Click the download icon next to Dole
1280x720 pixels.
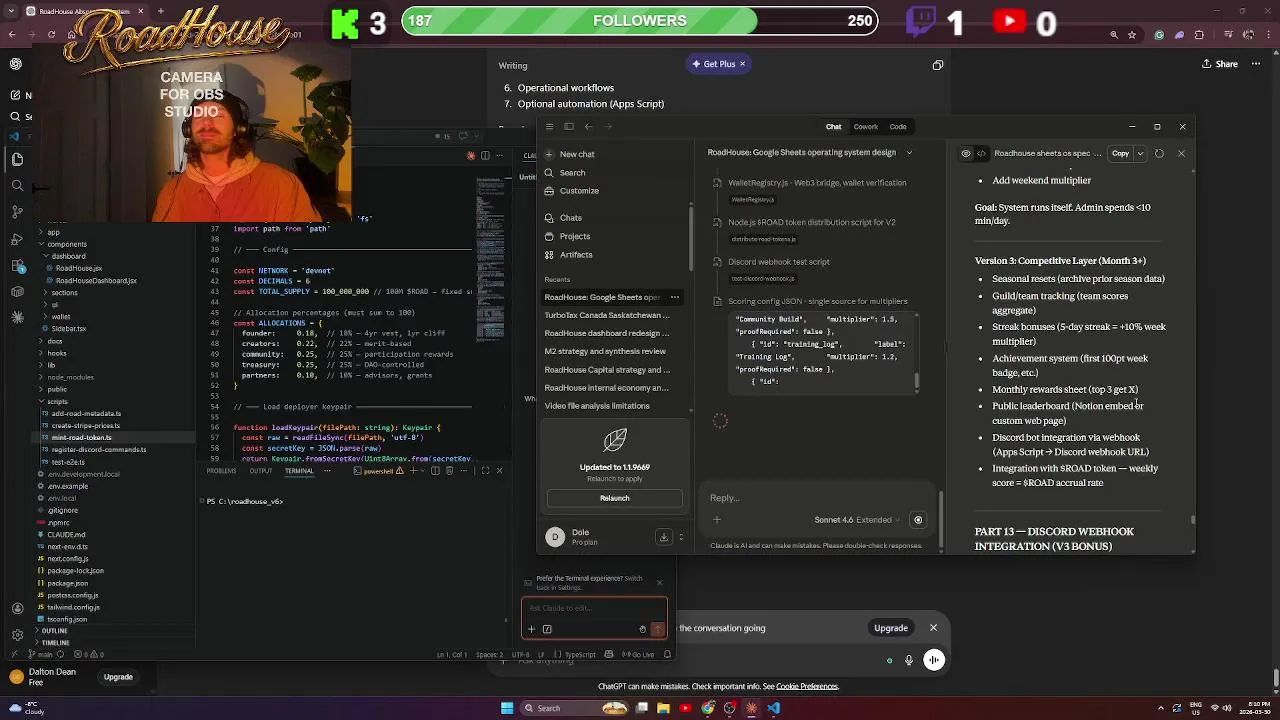663,537
